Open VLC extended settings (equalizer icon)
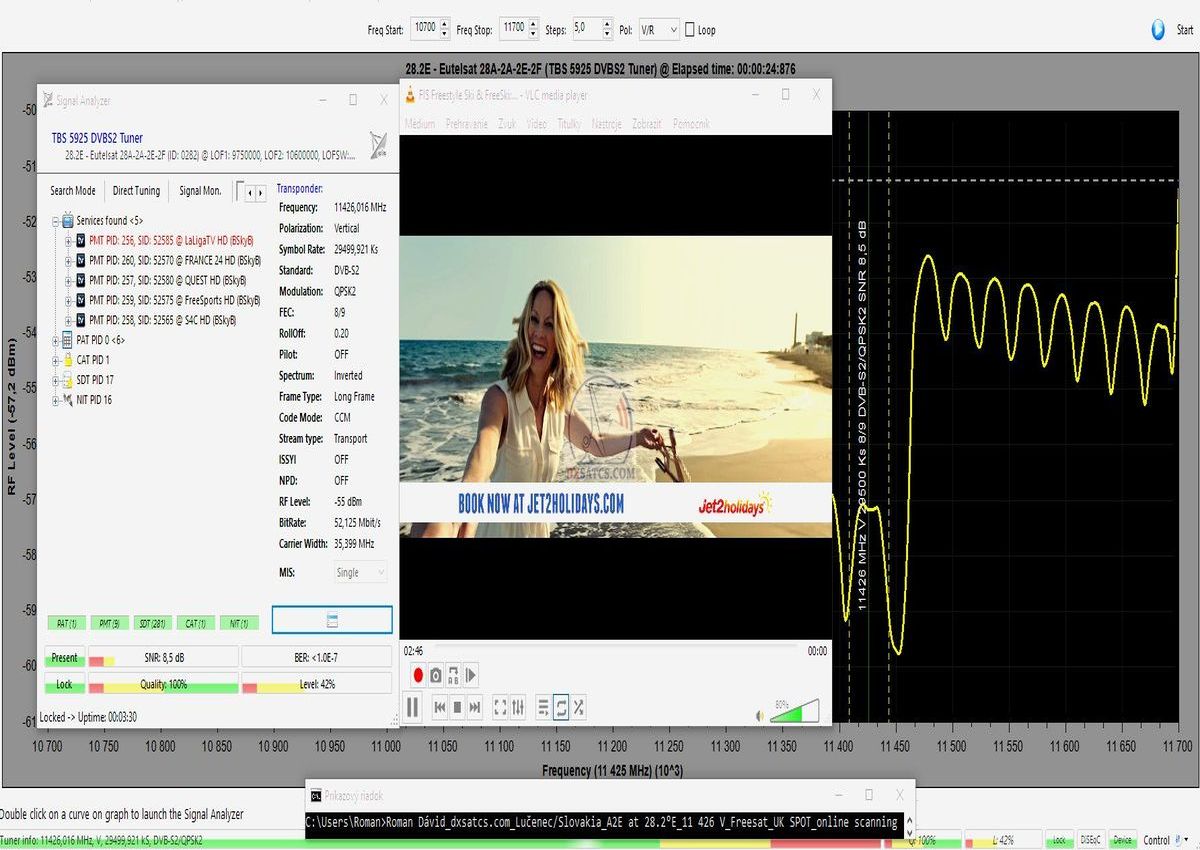1200x850 pixels. click(518, 707)
